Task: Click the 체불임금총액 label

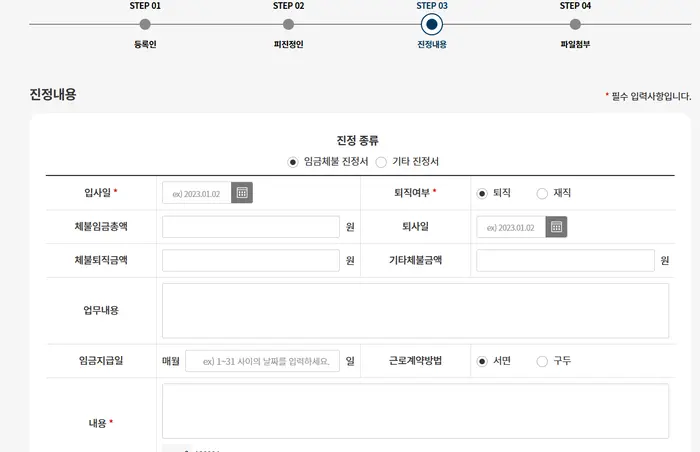Action: tap(101, 226)
